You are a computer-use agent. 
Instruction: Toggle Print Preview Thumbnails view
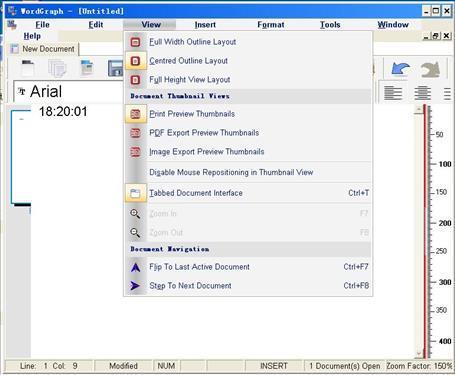pos(248,114)
